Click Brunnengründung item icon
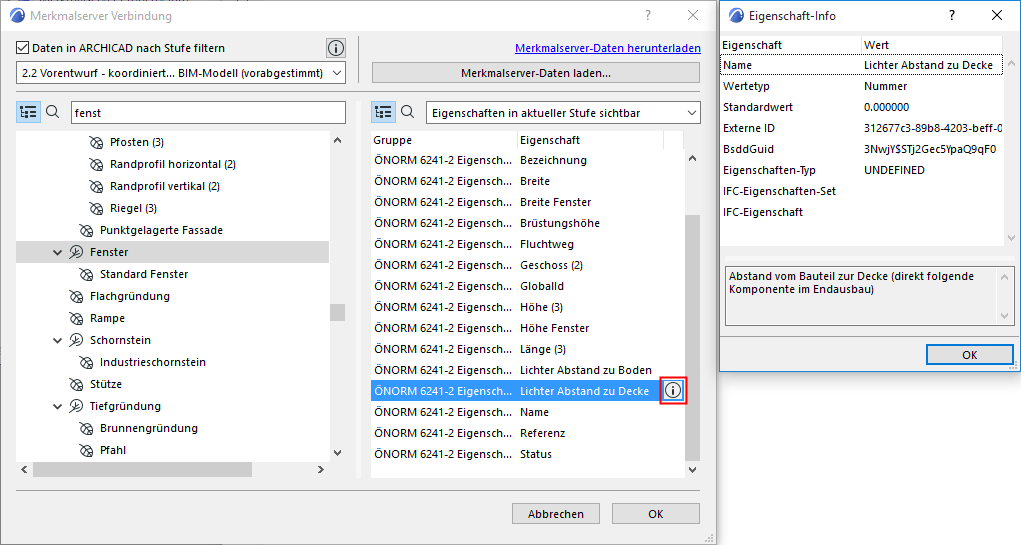The width and height of the screenshot is (1021, 545). [x=86, y=428]
